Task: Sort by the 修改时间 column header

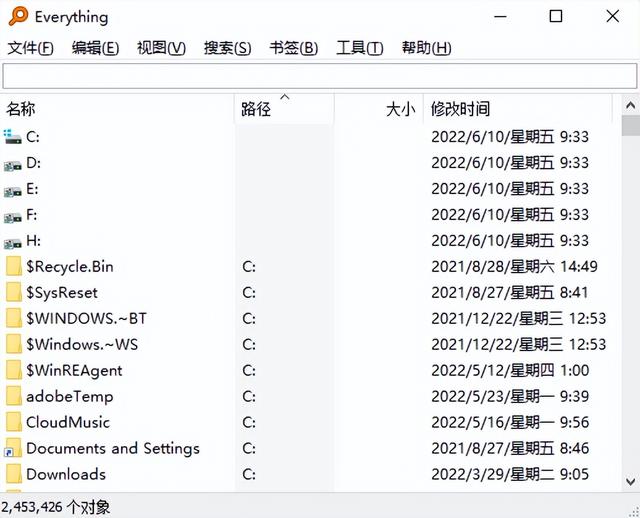Action: tap(518, 109)
